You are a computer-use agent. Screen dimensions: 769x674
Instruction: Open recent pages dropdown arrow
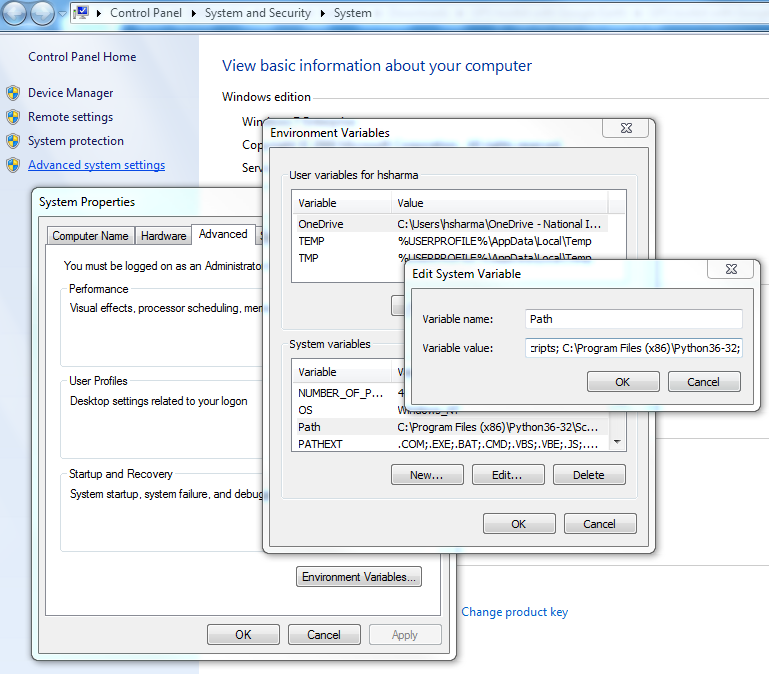(x=63, y=13)
